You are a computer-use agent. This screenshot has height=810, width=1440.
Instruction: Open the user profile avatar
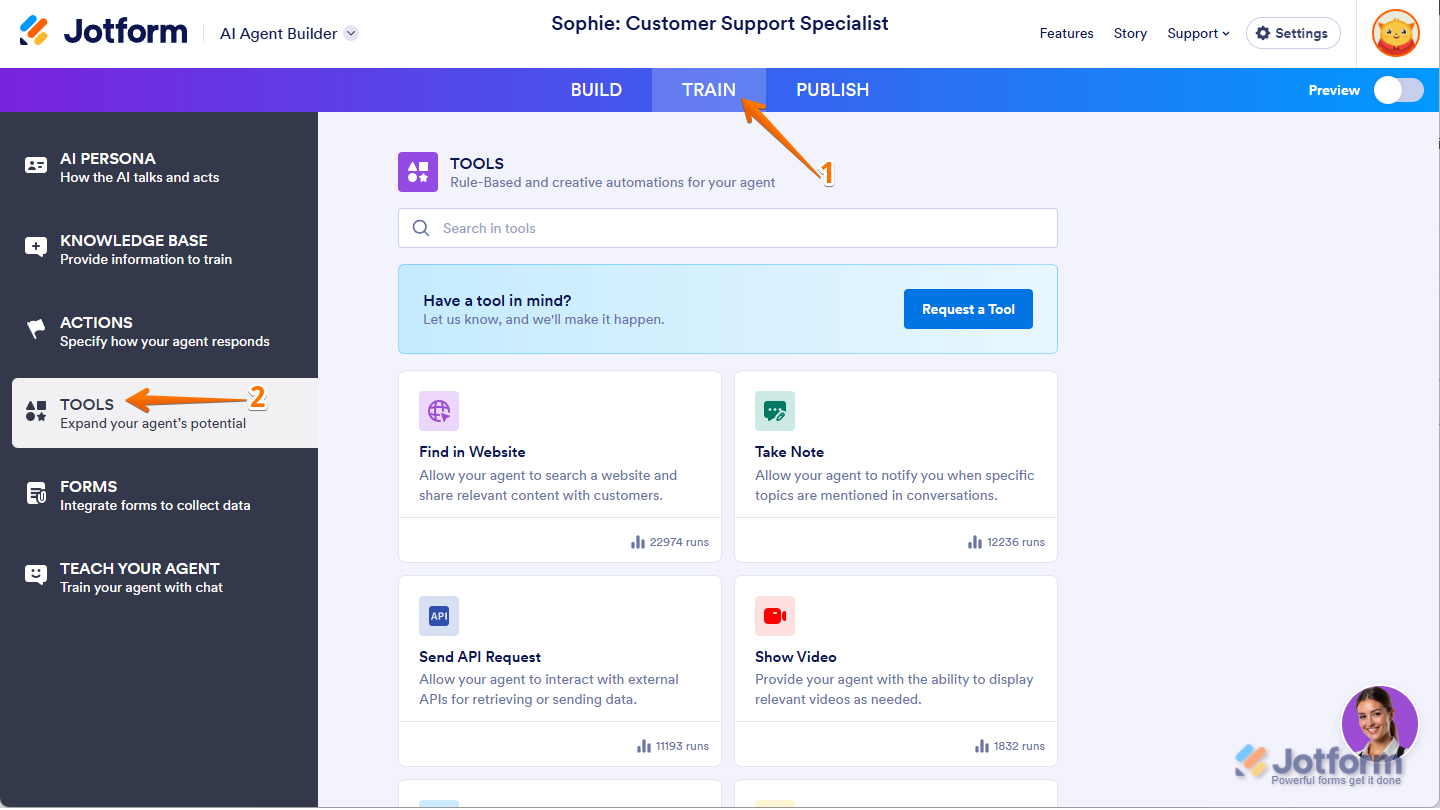pyautogui.click(x=1395, y=33)
